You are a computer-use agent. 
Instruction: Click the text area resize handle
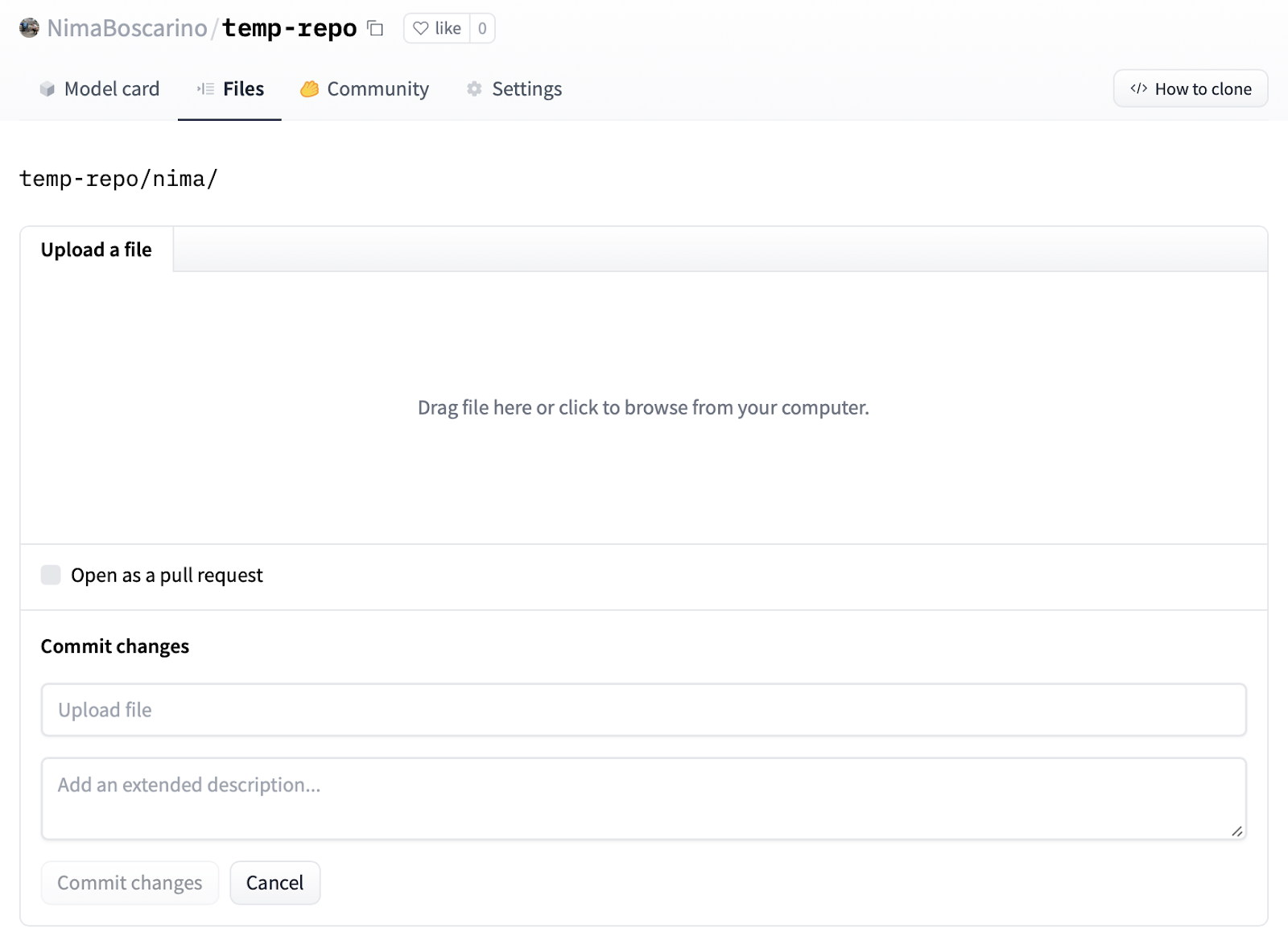click(1236, 831)
